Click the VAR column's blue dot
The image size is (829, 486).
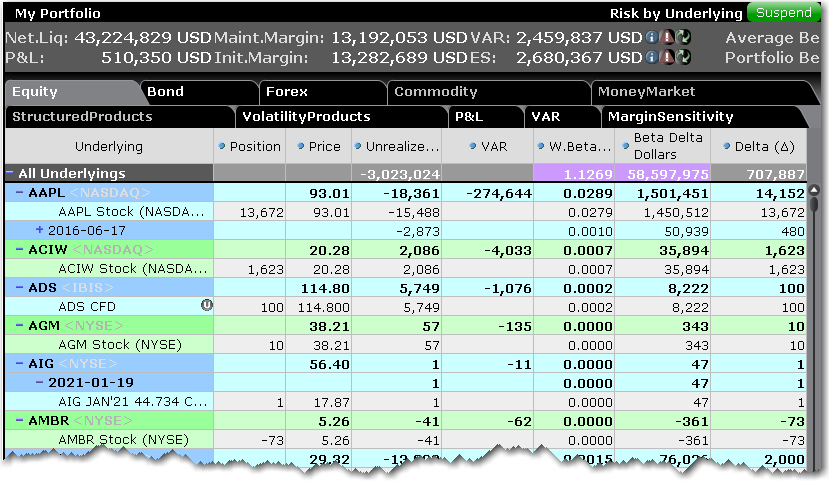[473, 146]
